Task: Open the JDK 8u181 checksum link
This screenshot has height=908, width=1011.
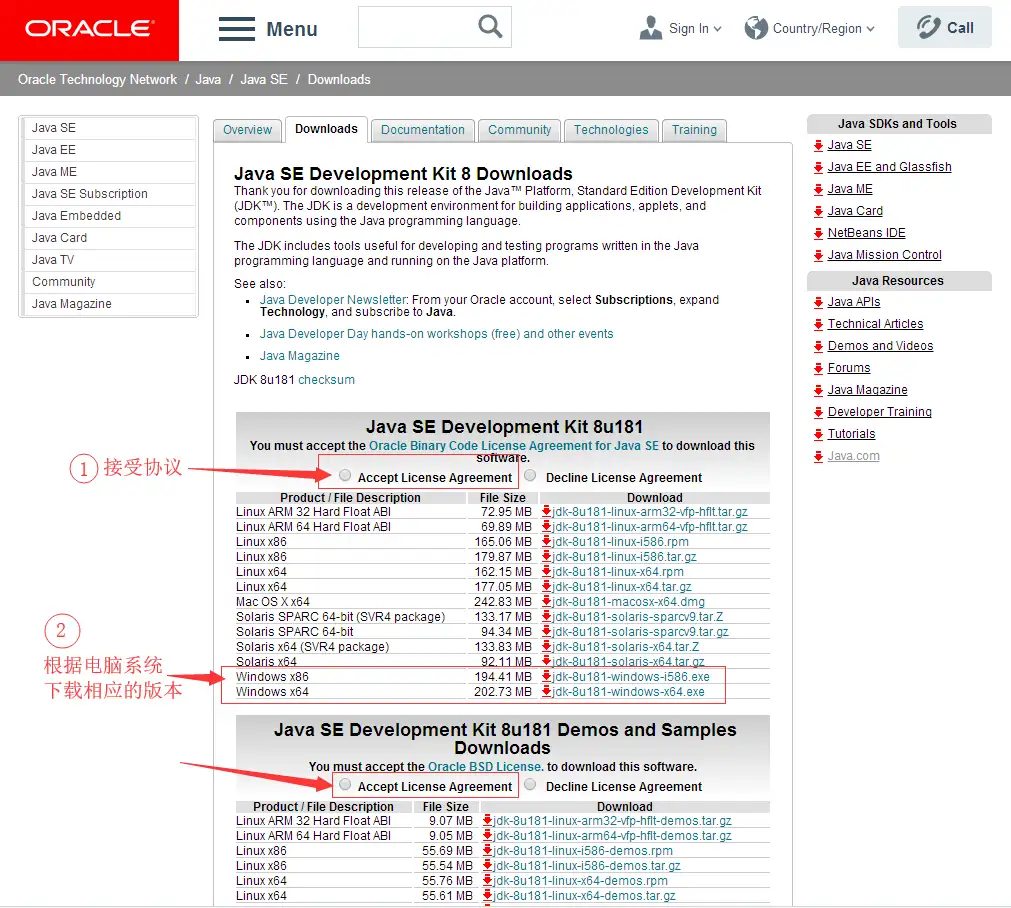Action: click(326, 380)
